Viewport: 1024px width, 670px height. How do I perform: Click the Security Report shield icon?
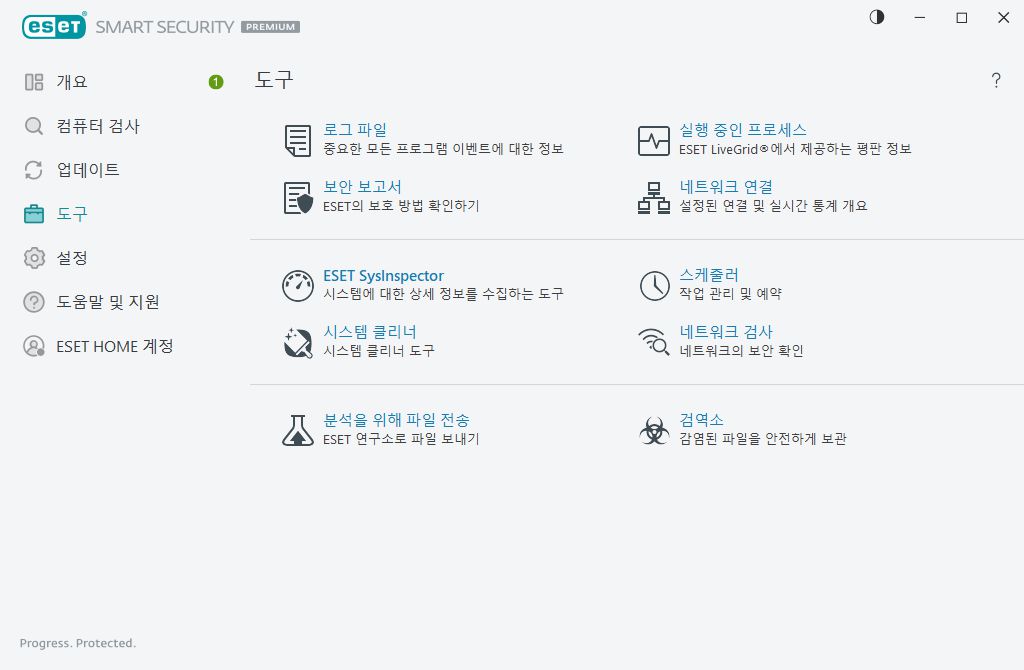point(297,199)
